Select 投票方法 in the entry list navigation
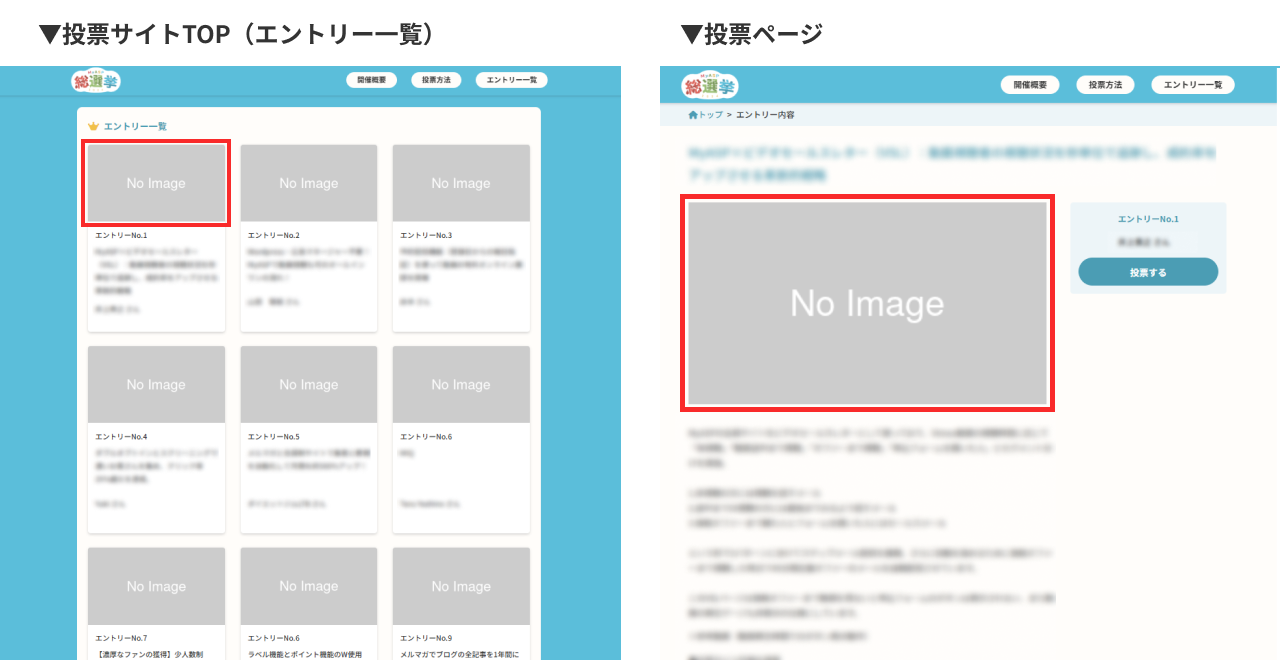 (x=436, y=79)
